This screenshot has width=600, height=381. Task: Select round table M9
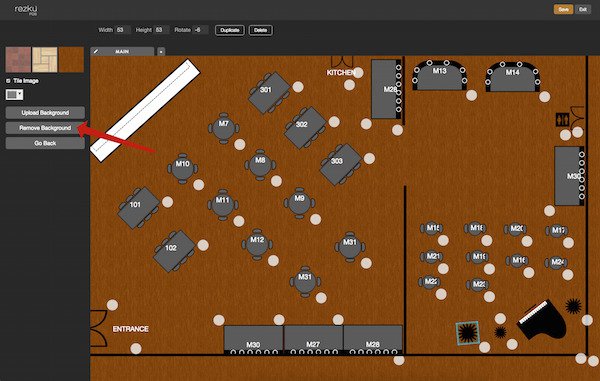click(299, 203)
